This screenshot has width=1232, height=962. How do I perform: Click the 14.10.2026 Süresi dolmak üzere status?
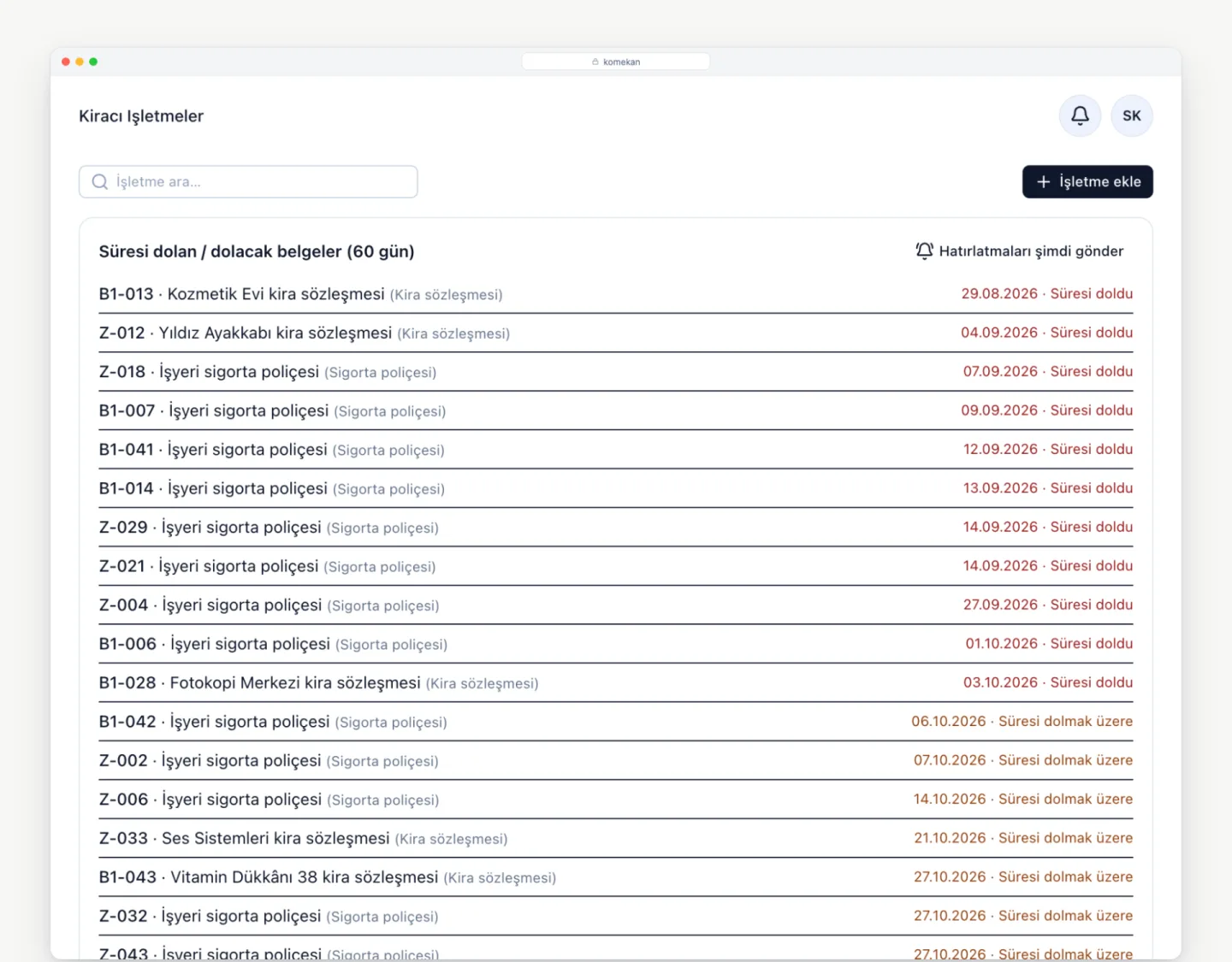pyautogui.click(x=1023, y=800)
